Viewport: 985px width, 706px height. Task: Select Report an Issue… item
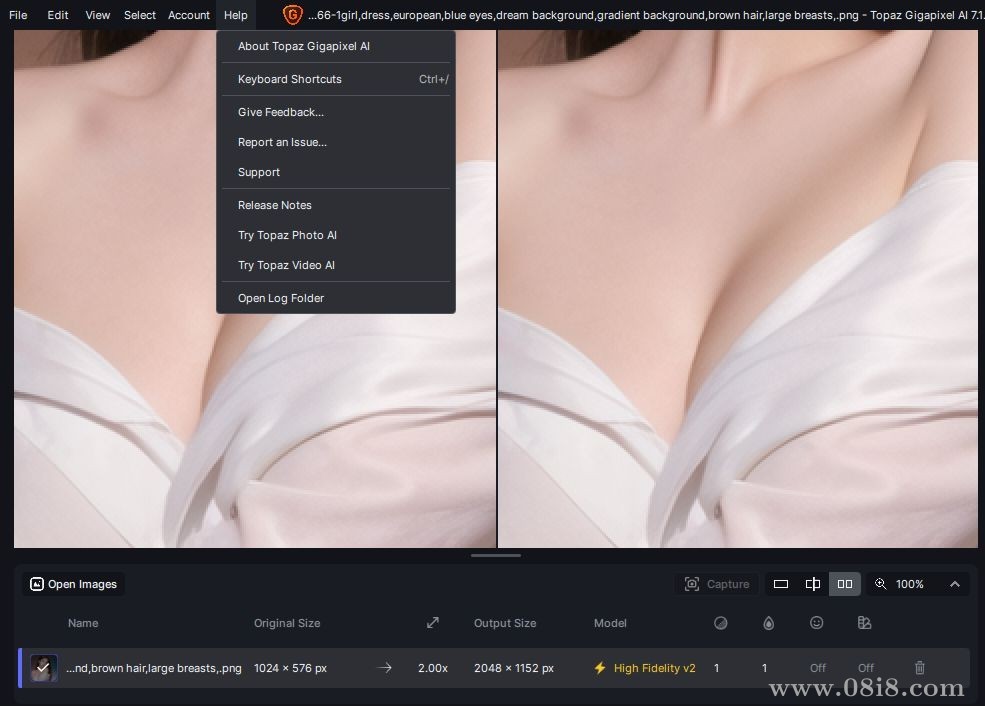[336, 143]
